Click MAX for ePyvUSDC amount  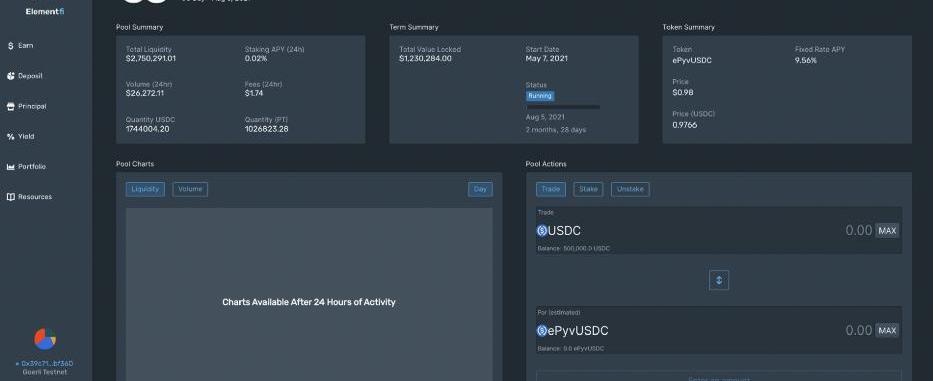887,330
